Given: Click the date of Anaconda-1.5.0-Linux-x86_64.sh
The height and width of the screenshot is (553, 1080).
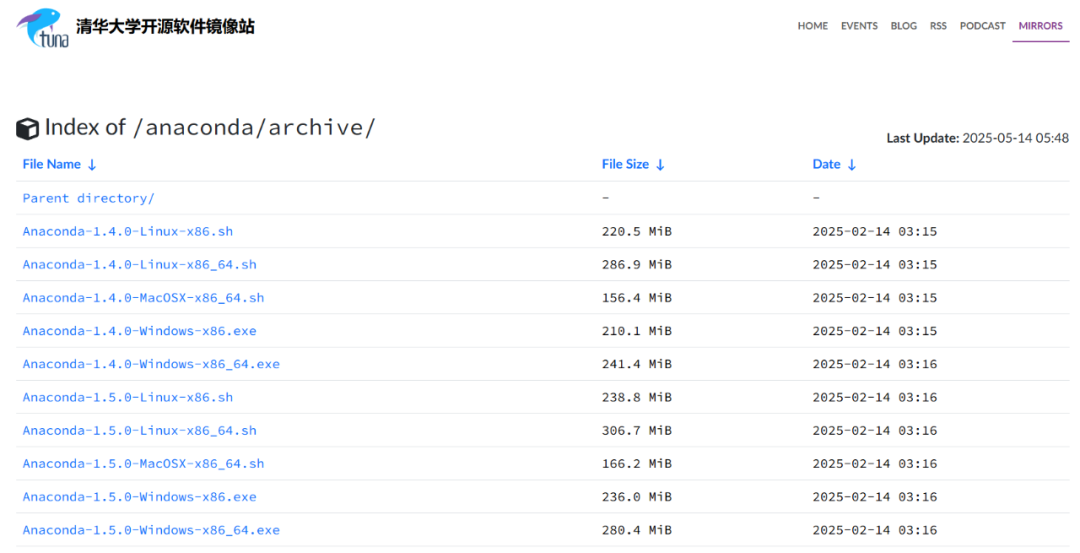Looking at the screenshot, I should pos(875,430).
